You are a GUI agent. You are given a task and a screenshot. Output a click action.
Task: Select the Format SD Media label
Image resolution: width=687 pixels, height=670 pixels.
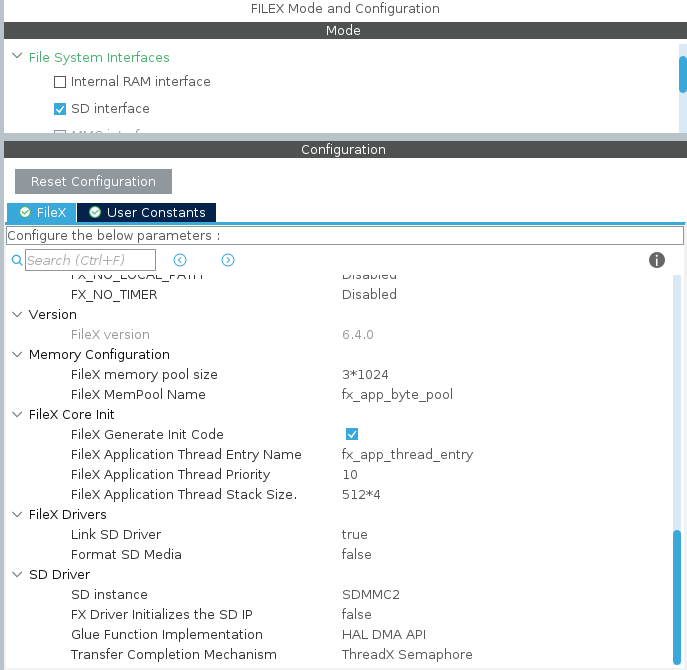coord(126,554)
